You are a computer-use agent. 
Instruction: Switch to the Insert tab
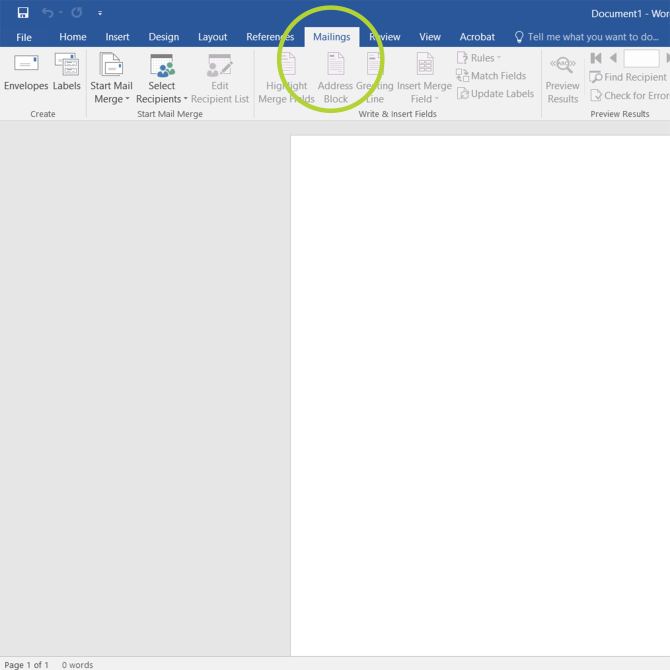coord(117,37)
